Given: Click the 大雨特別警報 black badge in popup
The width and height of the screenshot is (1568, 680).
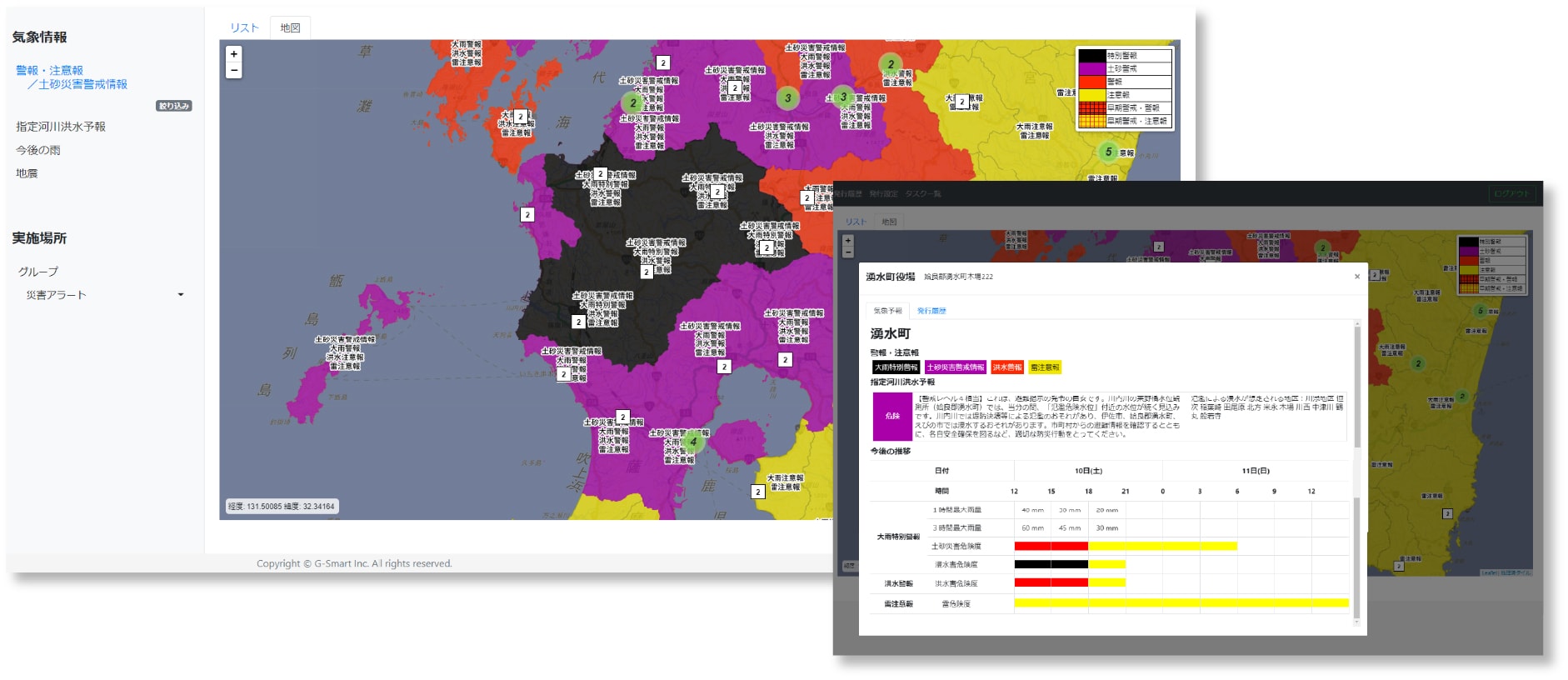Looking at the screenshot, I should (x=896, y=367).
